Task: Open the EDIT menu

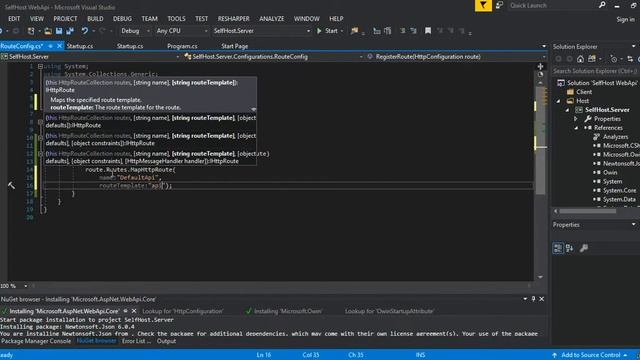Action: coord(14,19)
